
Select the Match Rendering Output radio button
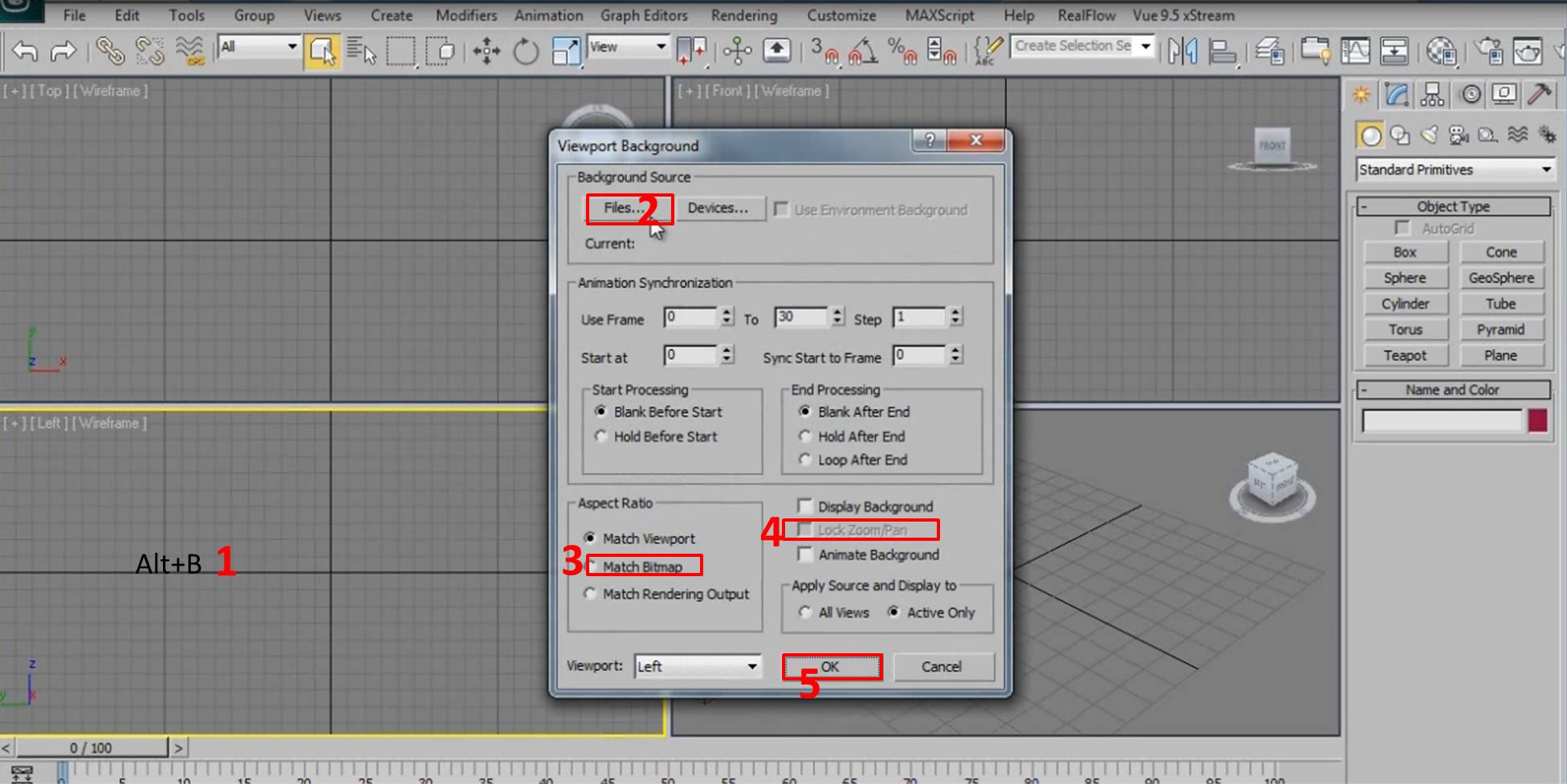coord(591,594)
